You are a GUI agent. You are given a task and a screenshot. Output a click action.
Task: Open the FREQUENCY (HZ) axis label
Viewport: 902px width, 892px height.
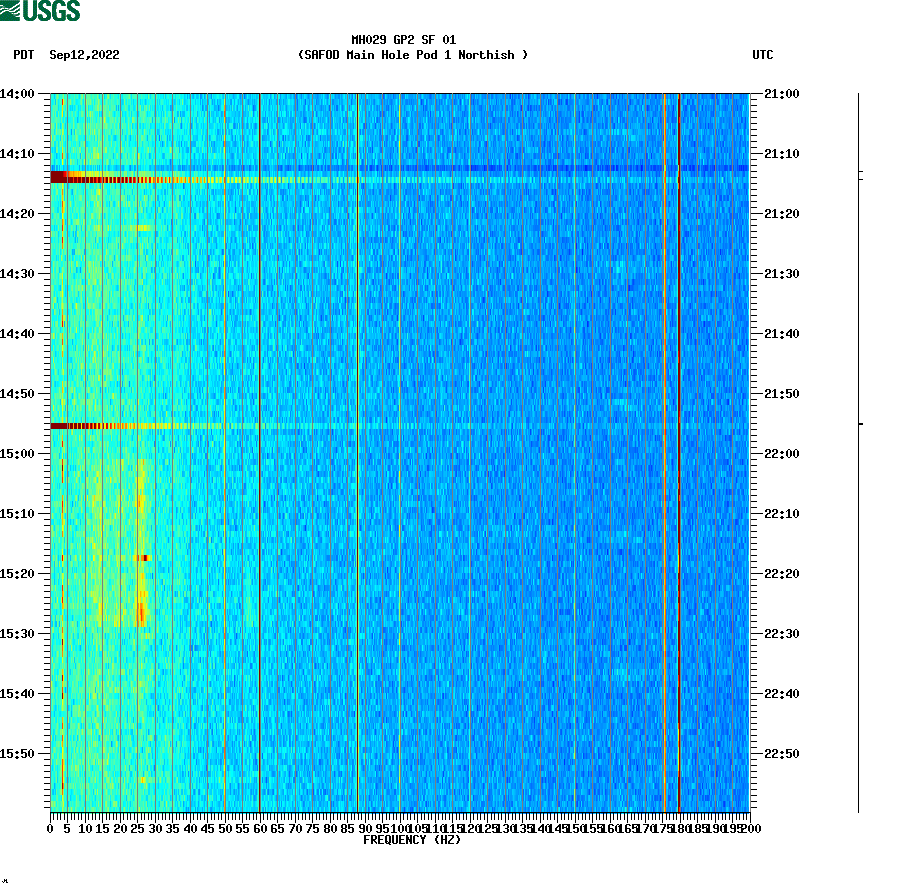pos(411,841)
